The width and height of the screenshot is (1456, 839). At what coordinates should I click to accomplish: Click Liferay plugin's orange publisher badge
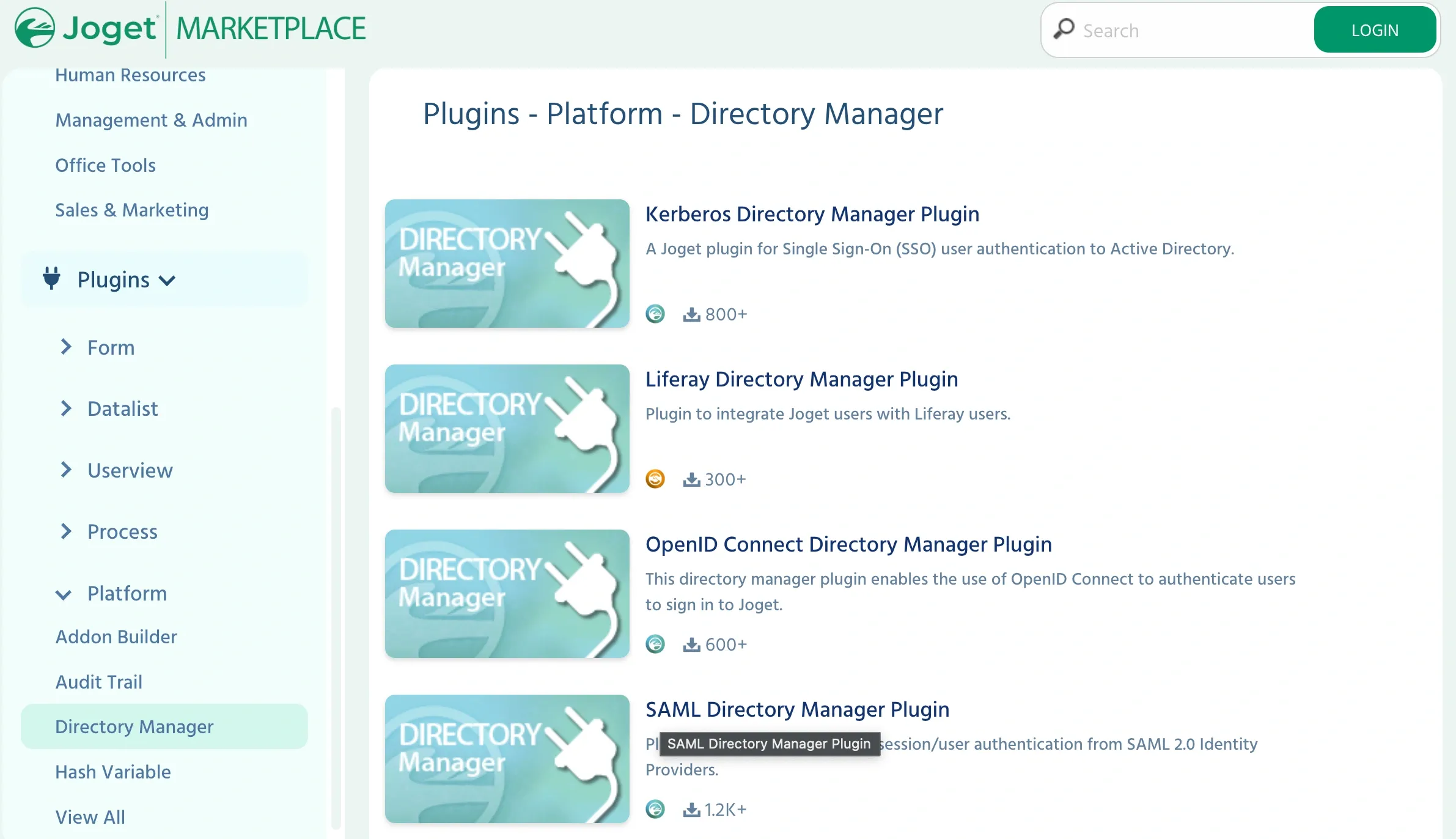655,479
